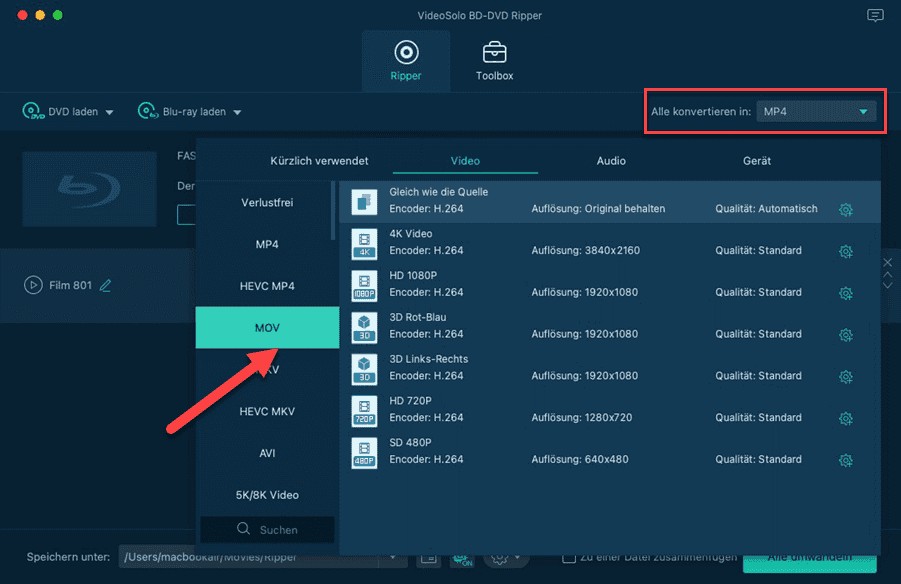Choose the HD 720P preset icon
901x584 pixels.
click(x=364, y=411)
